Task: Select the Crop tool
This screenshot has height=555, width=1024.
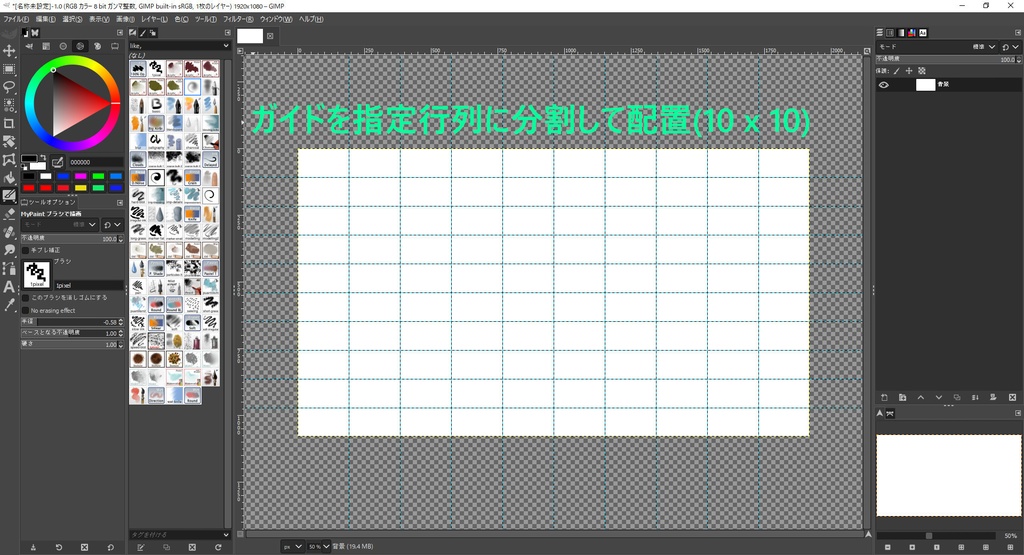Action: click(x=9, y=123)
